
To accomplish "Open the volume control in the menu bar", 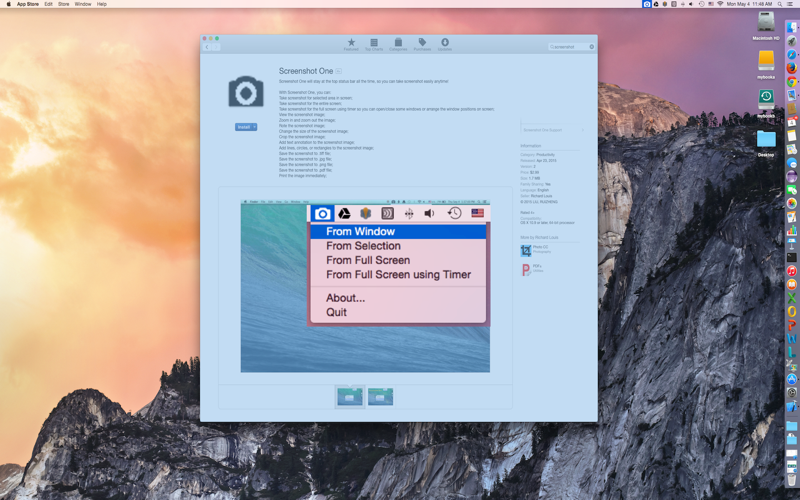I will (691, 4).
